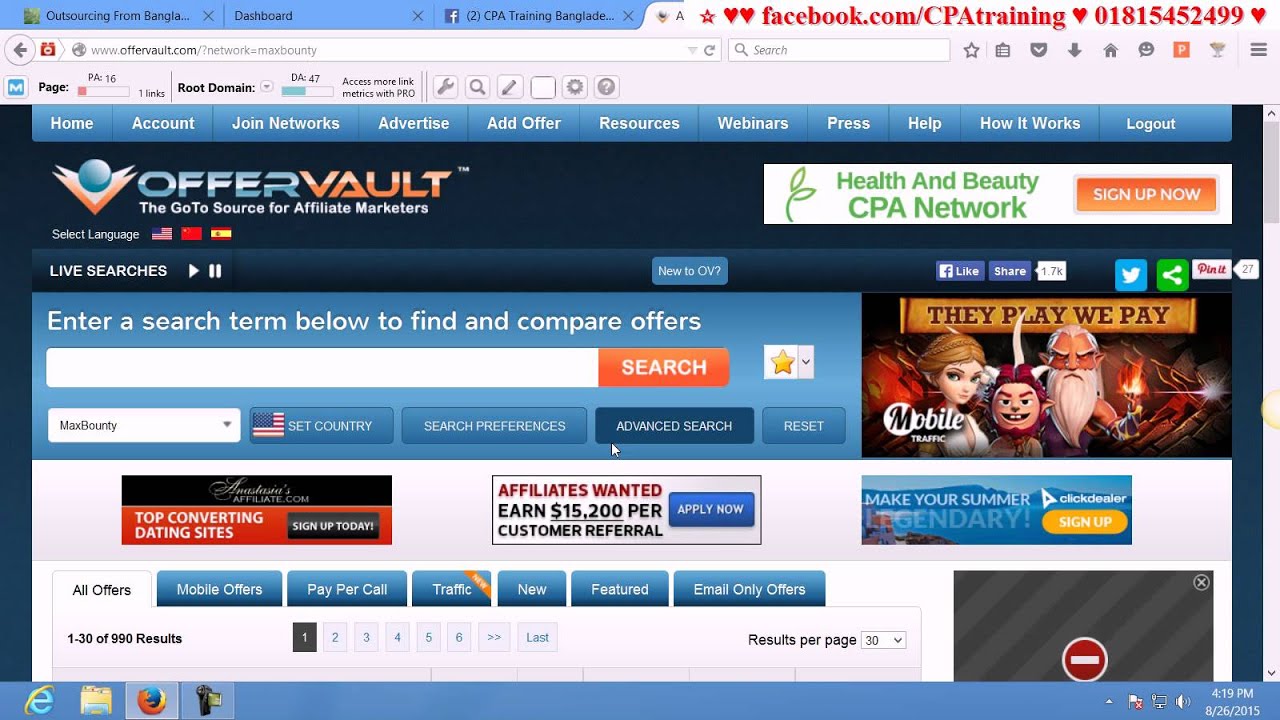The width and height of the screenshot is (1280, 720).
Task: Open SEARCH PREFERENCES
Action: (494, 426)
